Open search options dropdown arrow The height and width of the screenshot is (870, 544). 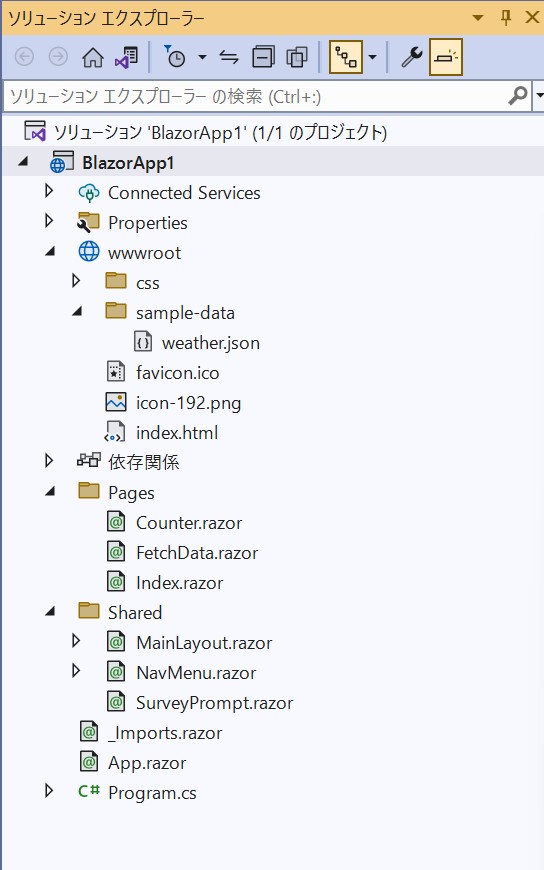coord(538,96)
